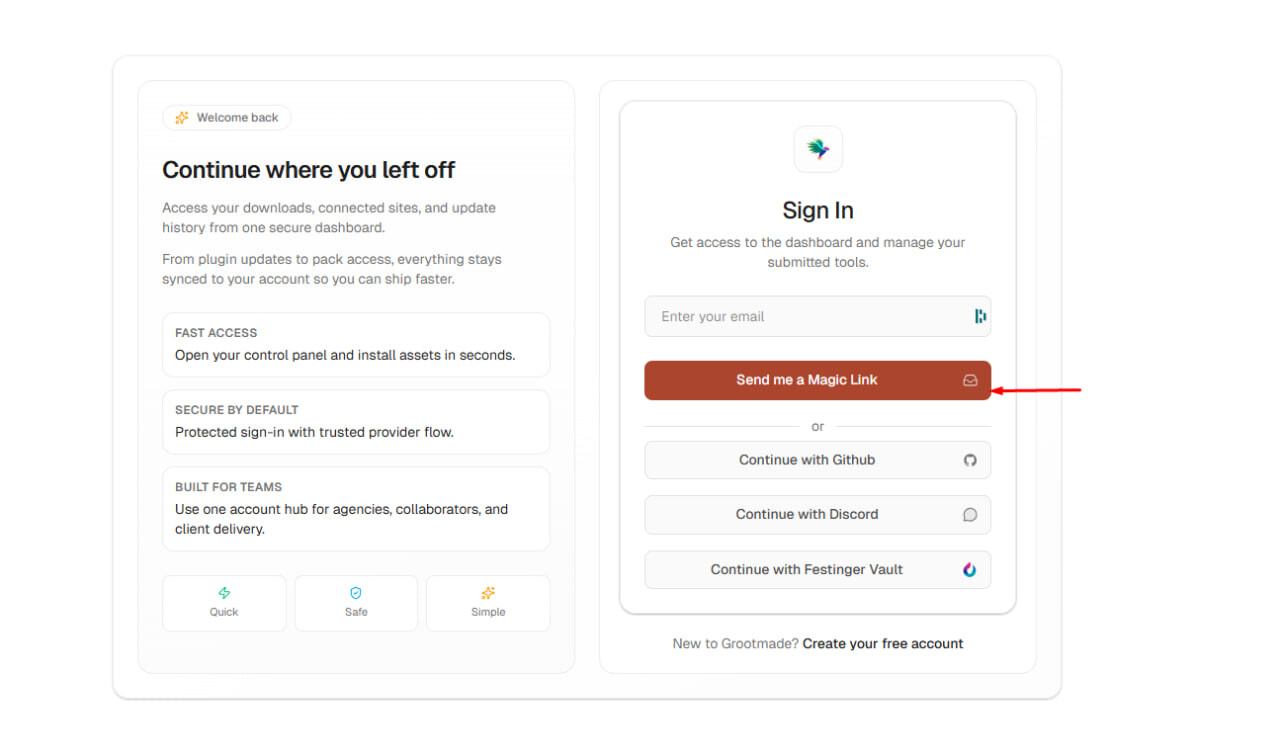Select Continue with Discord

807,514
